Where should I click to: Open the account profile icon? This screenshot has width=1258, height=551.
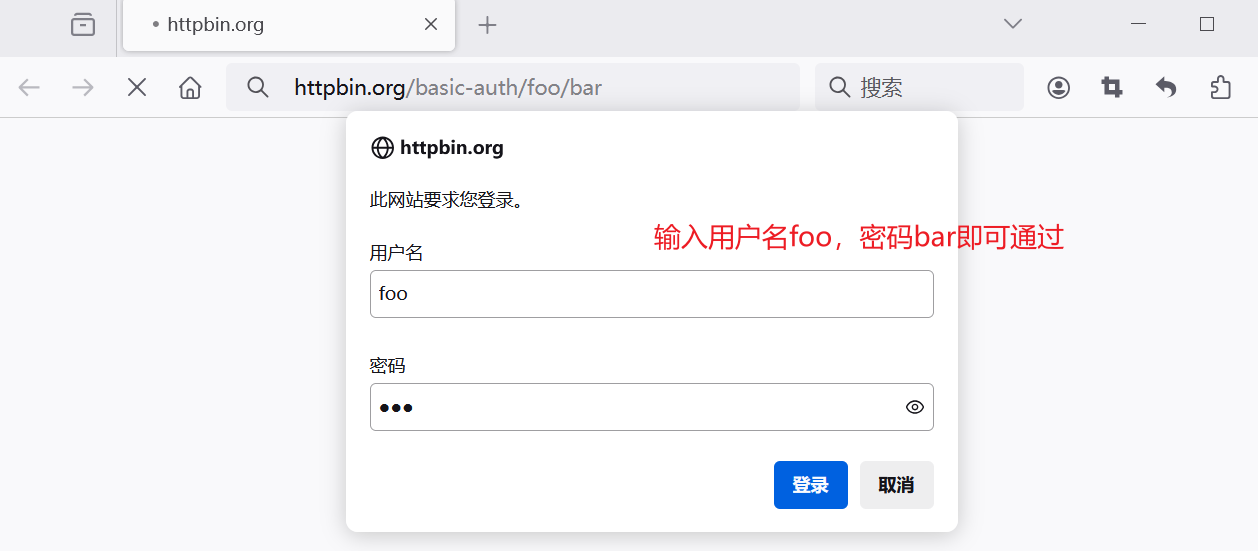tap(1059, 88)
